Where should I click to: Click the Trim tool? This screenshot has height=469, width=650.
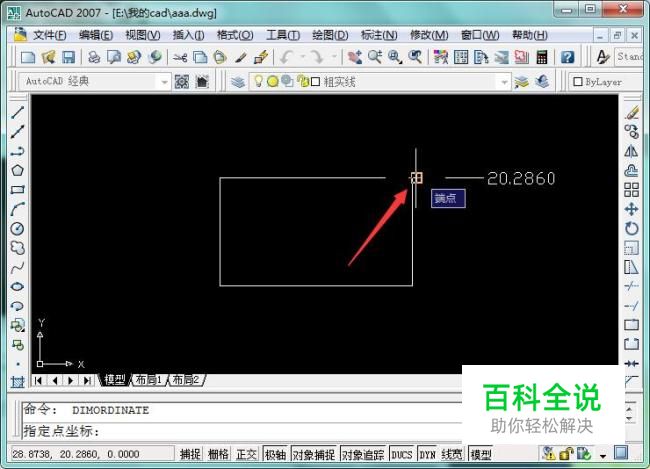[632, 287]
